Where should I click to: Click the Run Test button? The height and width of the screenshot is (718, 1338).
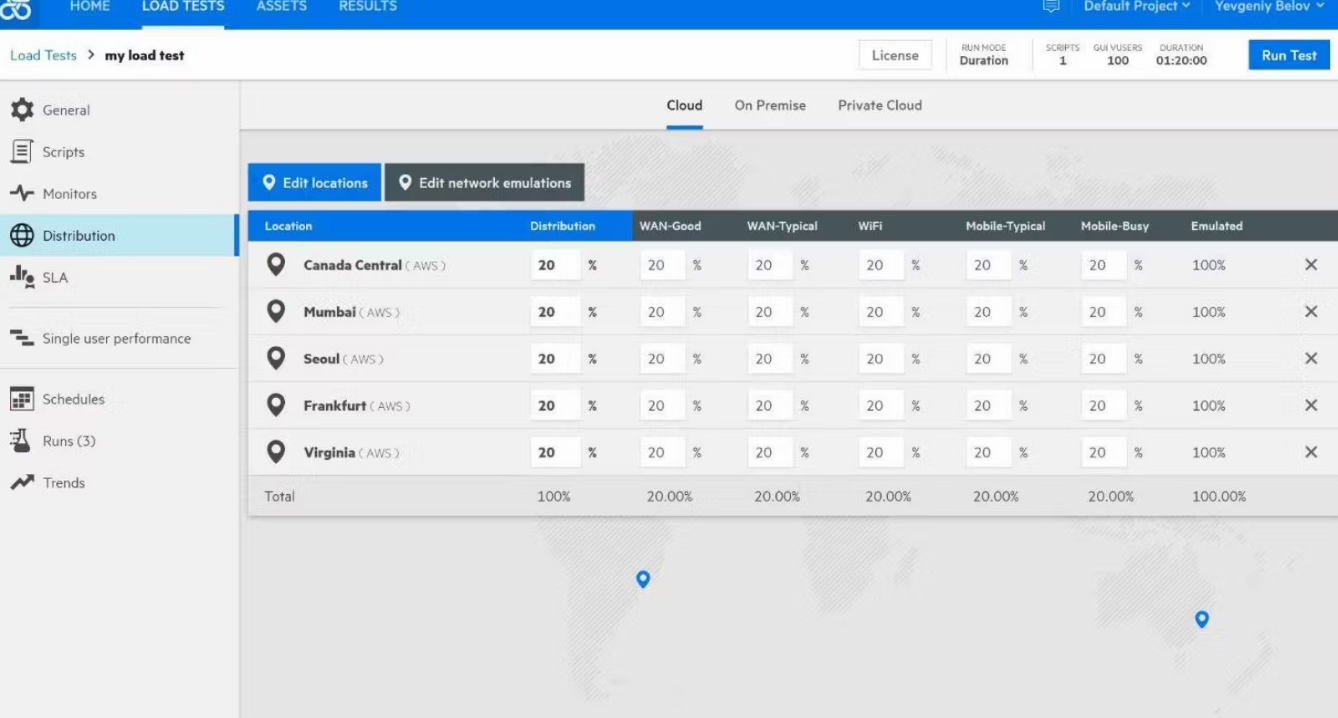point(1289,55)
